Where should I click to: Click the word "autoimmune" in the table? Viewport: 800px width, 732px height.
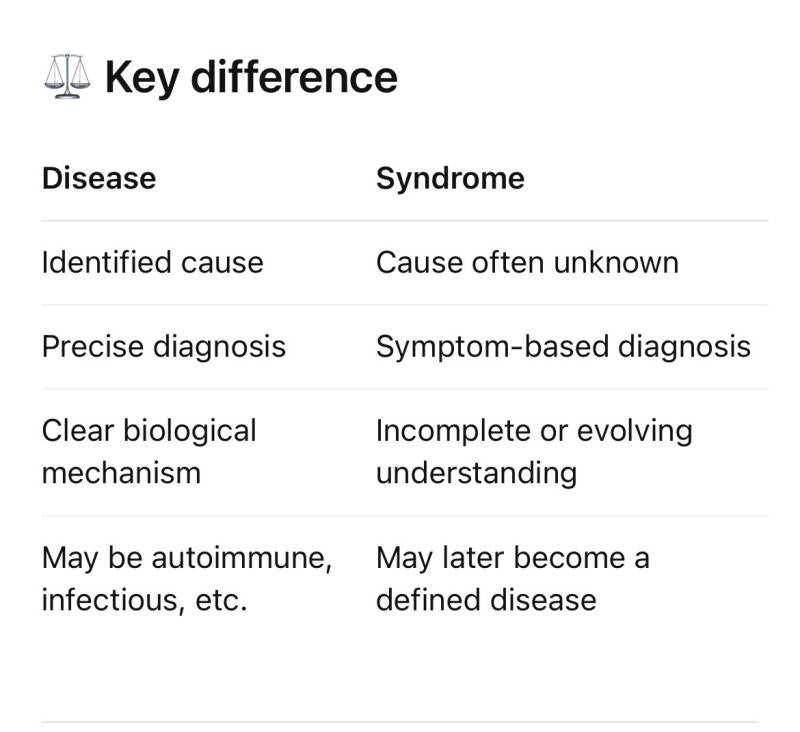[240, 557]
